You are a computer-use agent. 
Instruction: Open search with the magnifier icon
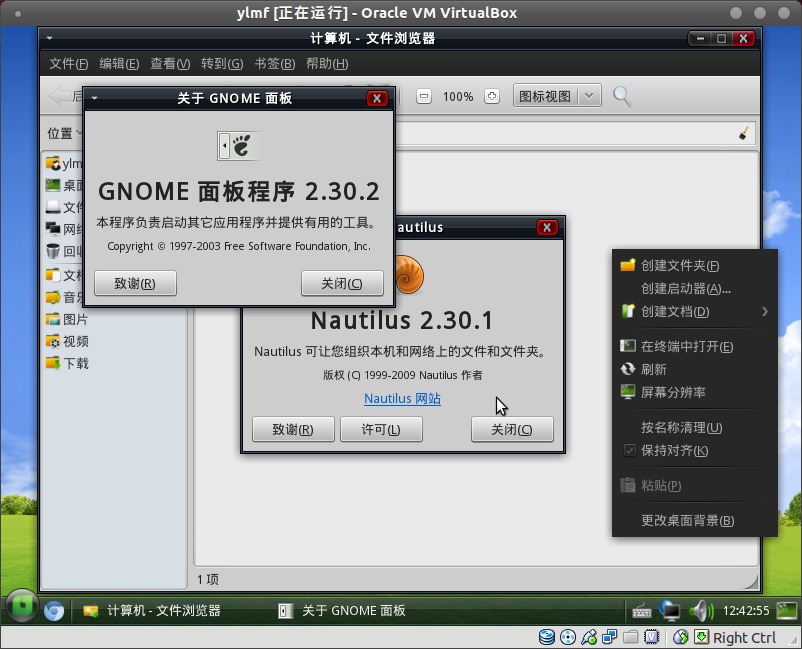pos(621,96)
